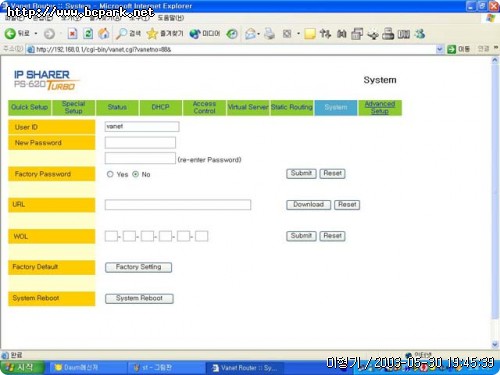Click the IE Back arrow button
The width and height of the screenshot is (500, 375).
coord(10,33)
